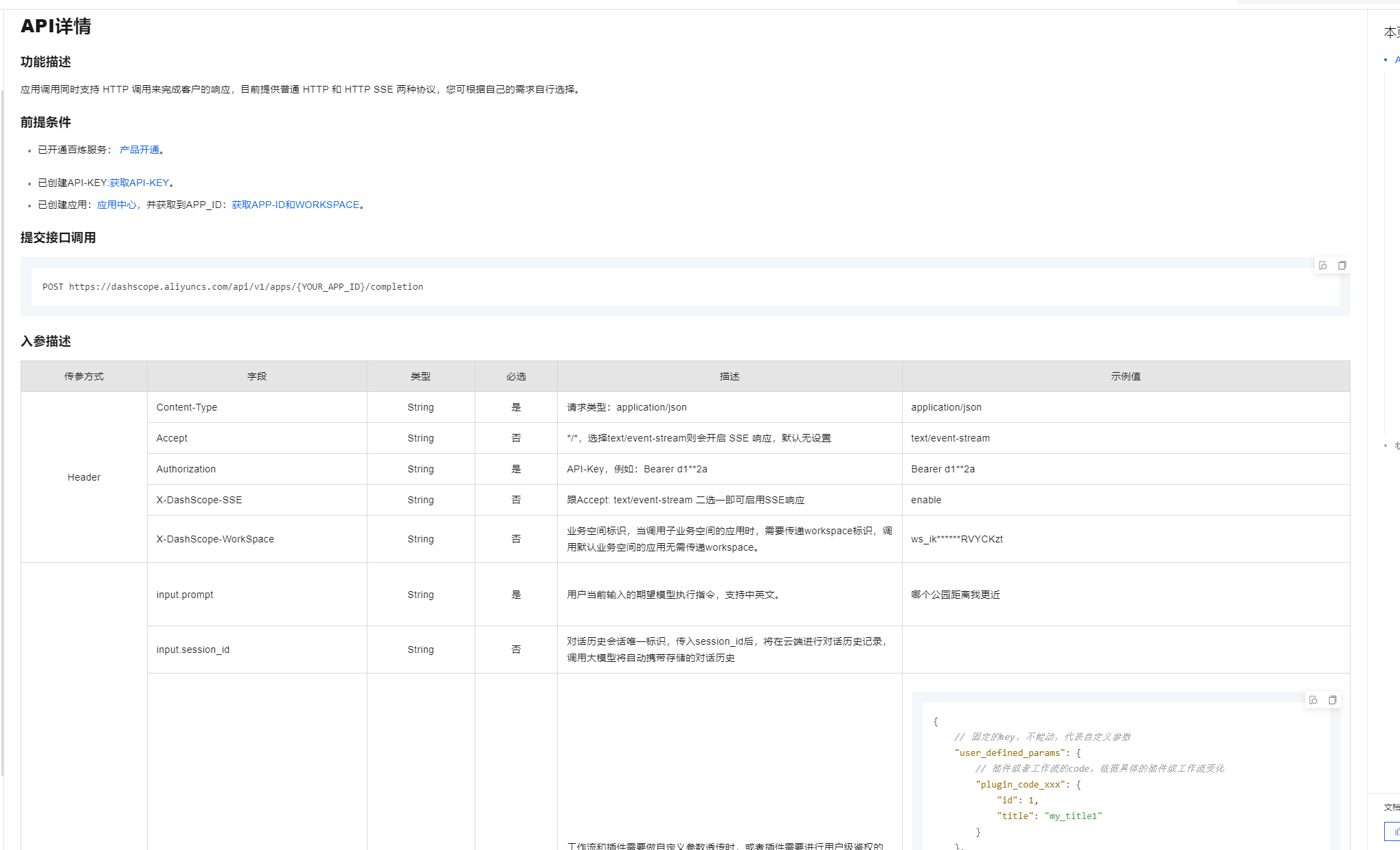Click the 字段 column header

[257, 376]
